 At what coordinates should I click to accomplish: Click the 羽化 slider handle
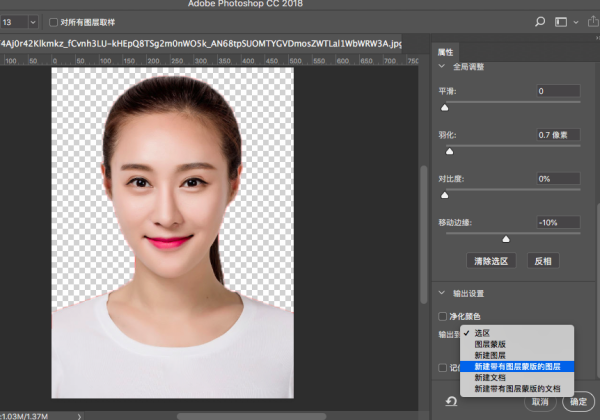tap(450, 151)
